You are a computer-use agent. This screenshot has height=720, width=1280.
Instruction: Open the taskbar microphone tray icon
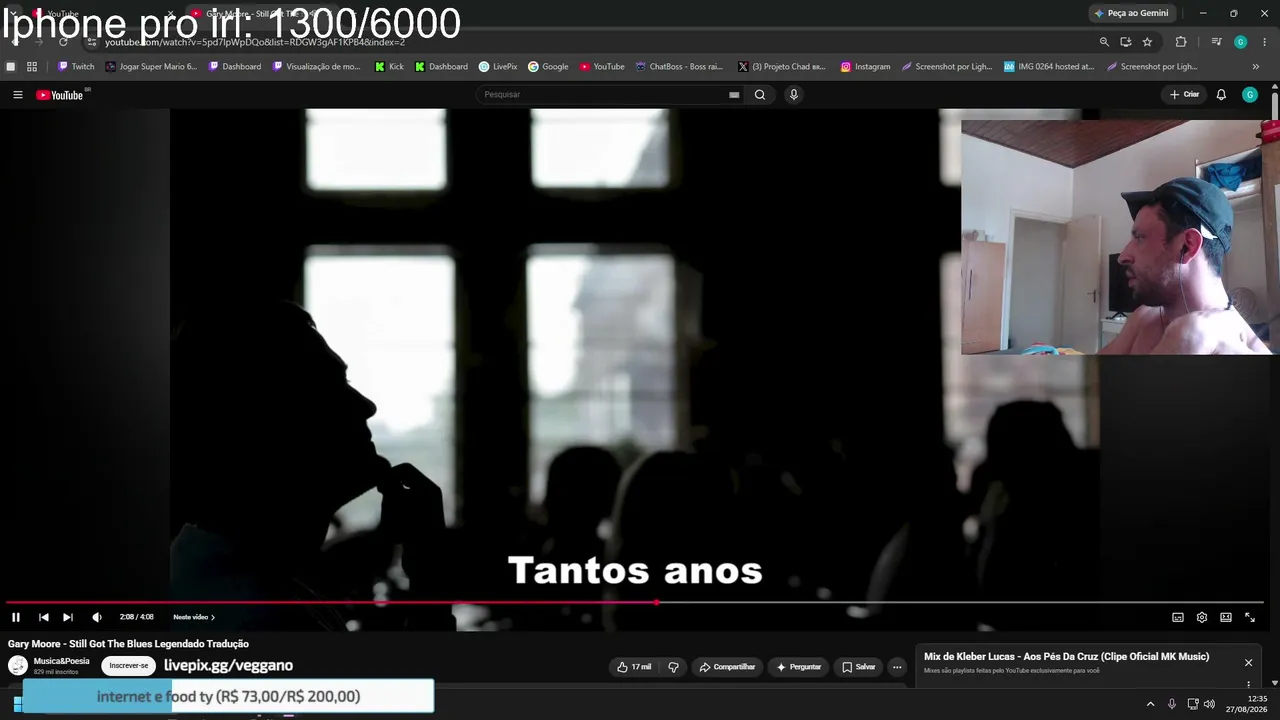click(x=1172, y=704)
